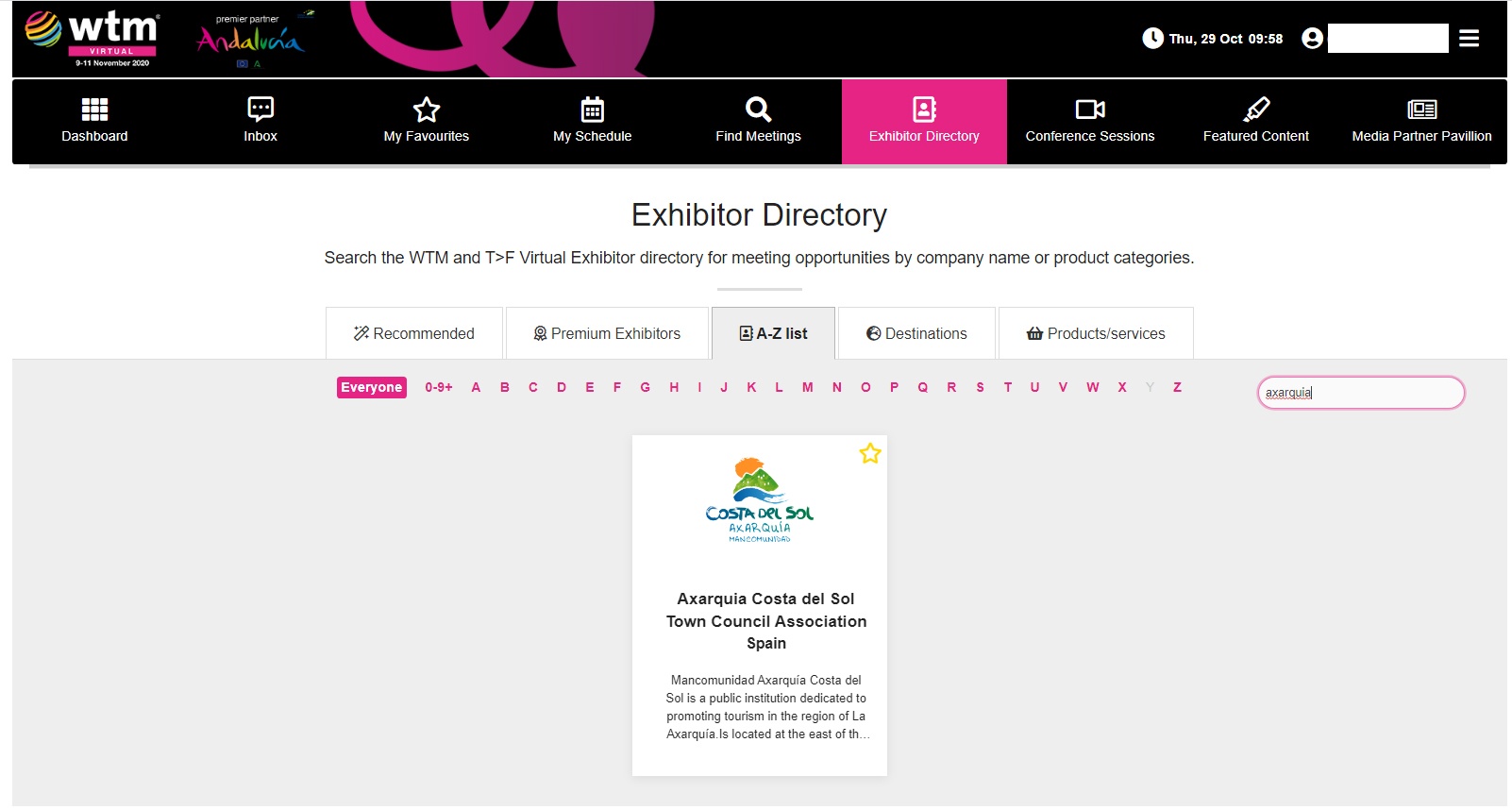The image size is (1512, 810).
Task: Switch to the Recommended tab
Action: tap(414, 333)
